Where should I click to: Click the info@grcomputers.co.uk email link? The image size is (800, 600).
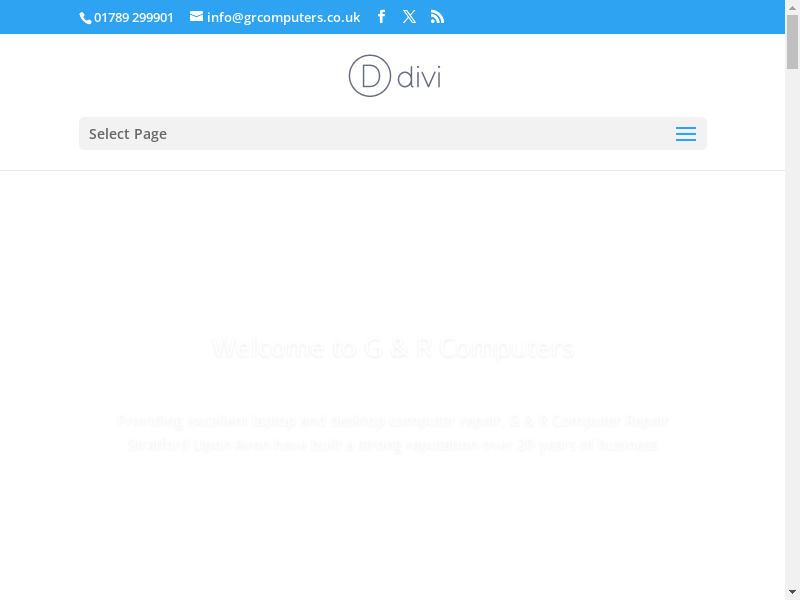coord(283,17)
